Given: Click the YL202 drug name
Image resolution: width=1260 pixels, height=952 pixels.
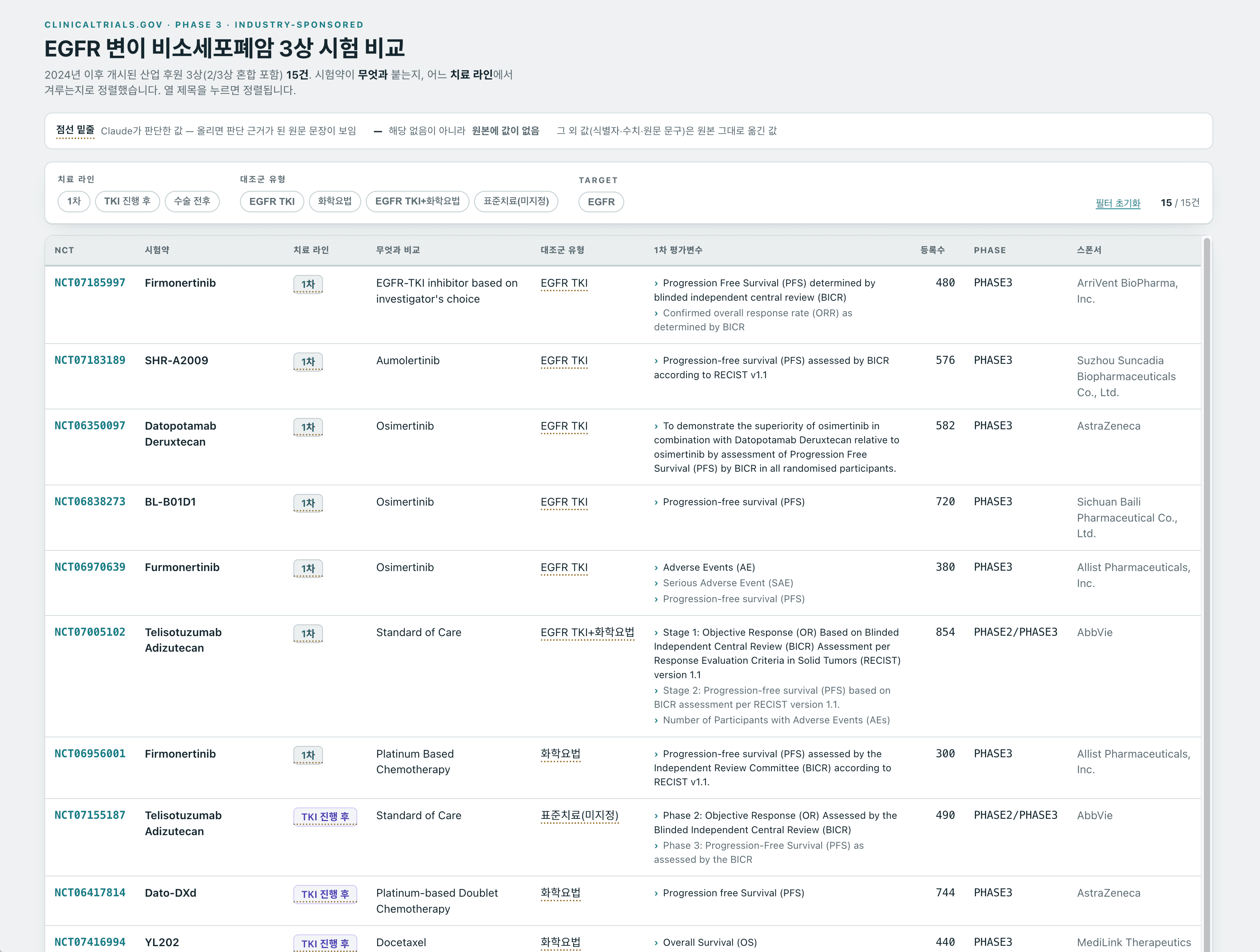Looking at the screenshot, I should (162, 942).
